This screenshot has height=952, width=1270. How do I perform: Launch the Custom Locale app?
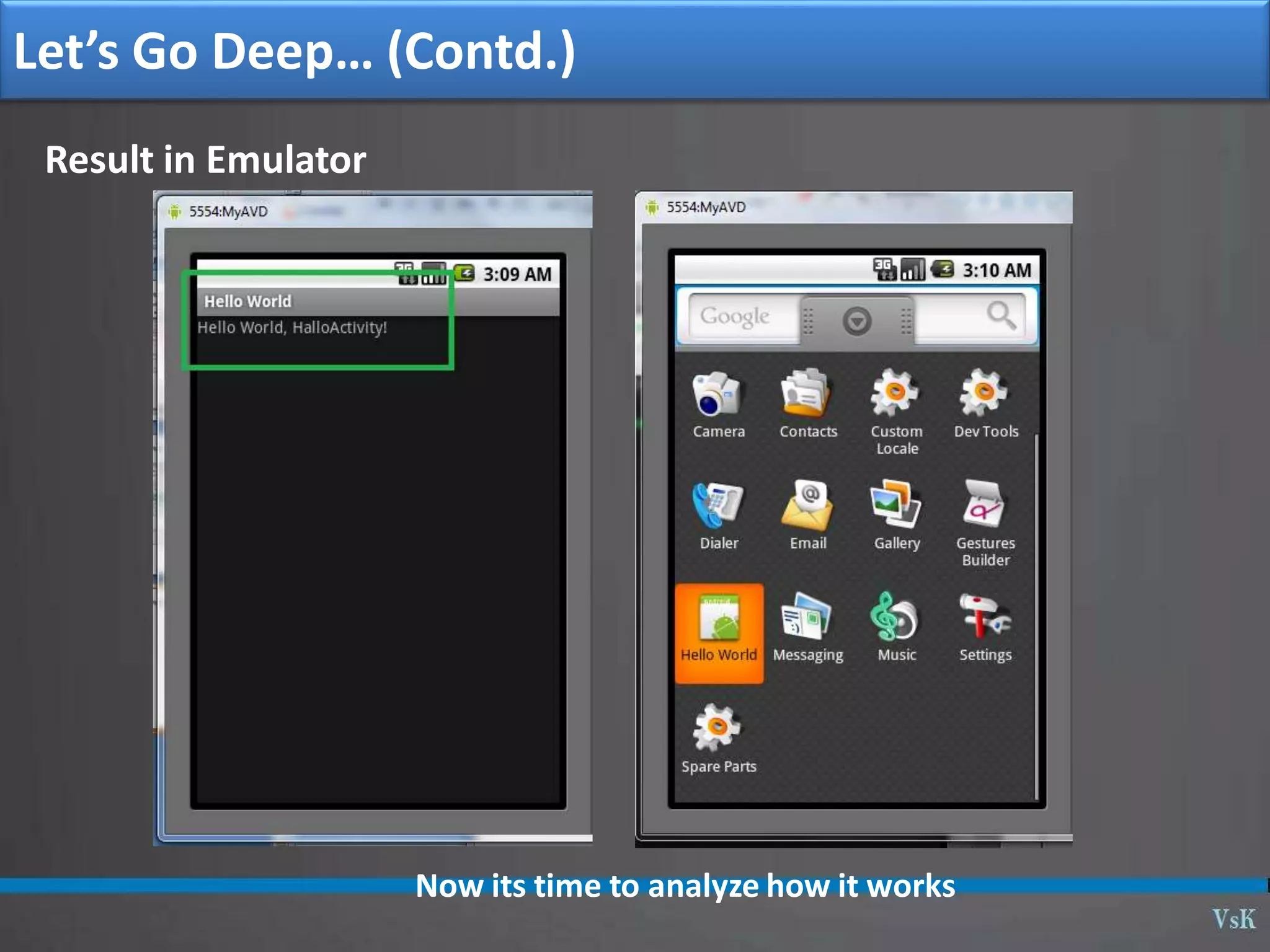(x=896, y=412)
